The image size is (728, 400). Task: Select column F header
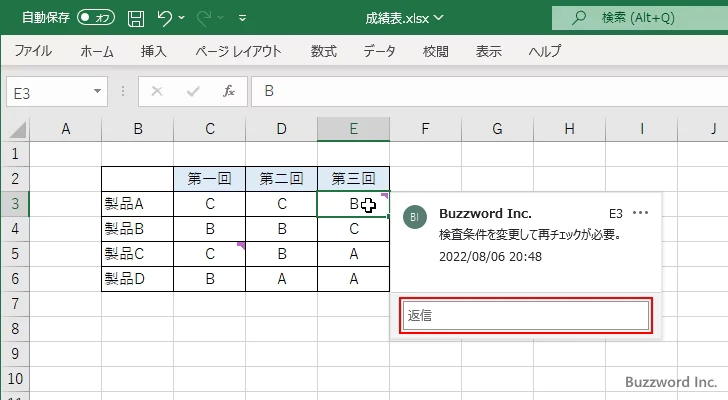(425, 129)
